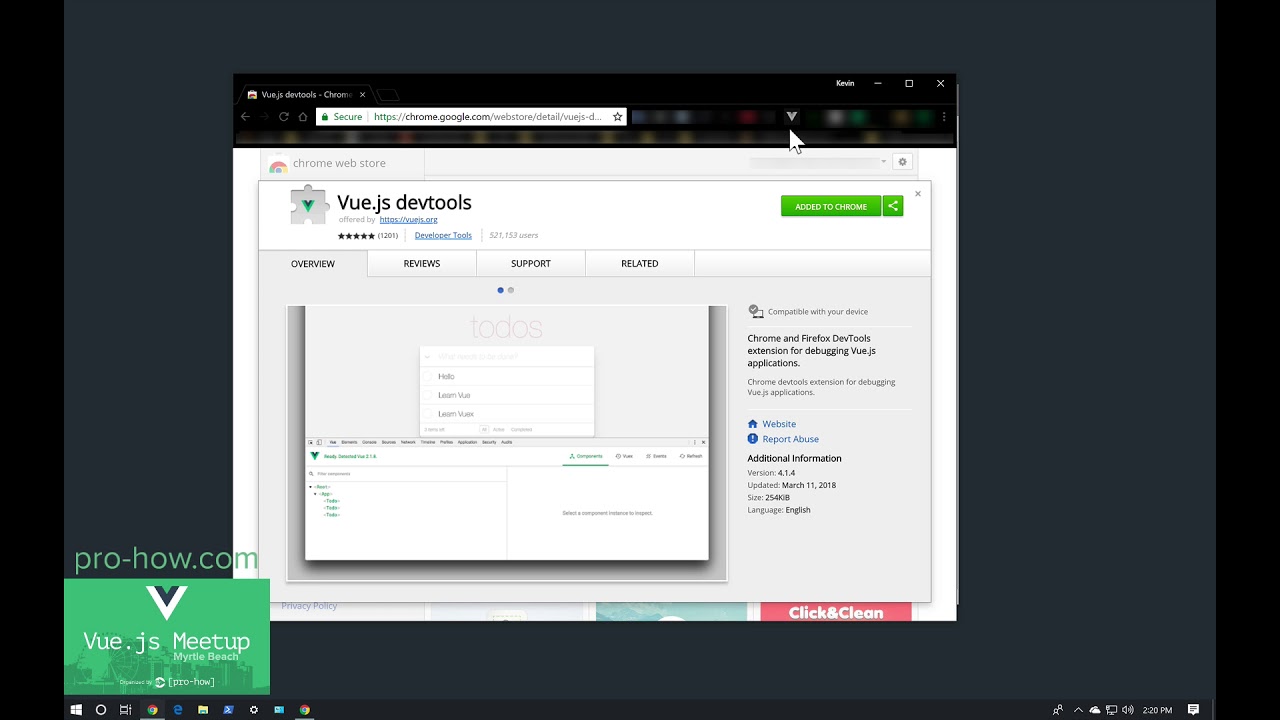Open the https://vuejs.org link
The width and height of the screenshot is (1280, 720).
coord(408,220)
